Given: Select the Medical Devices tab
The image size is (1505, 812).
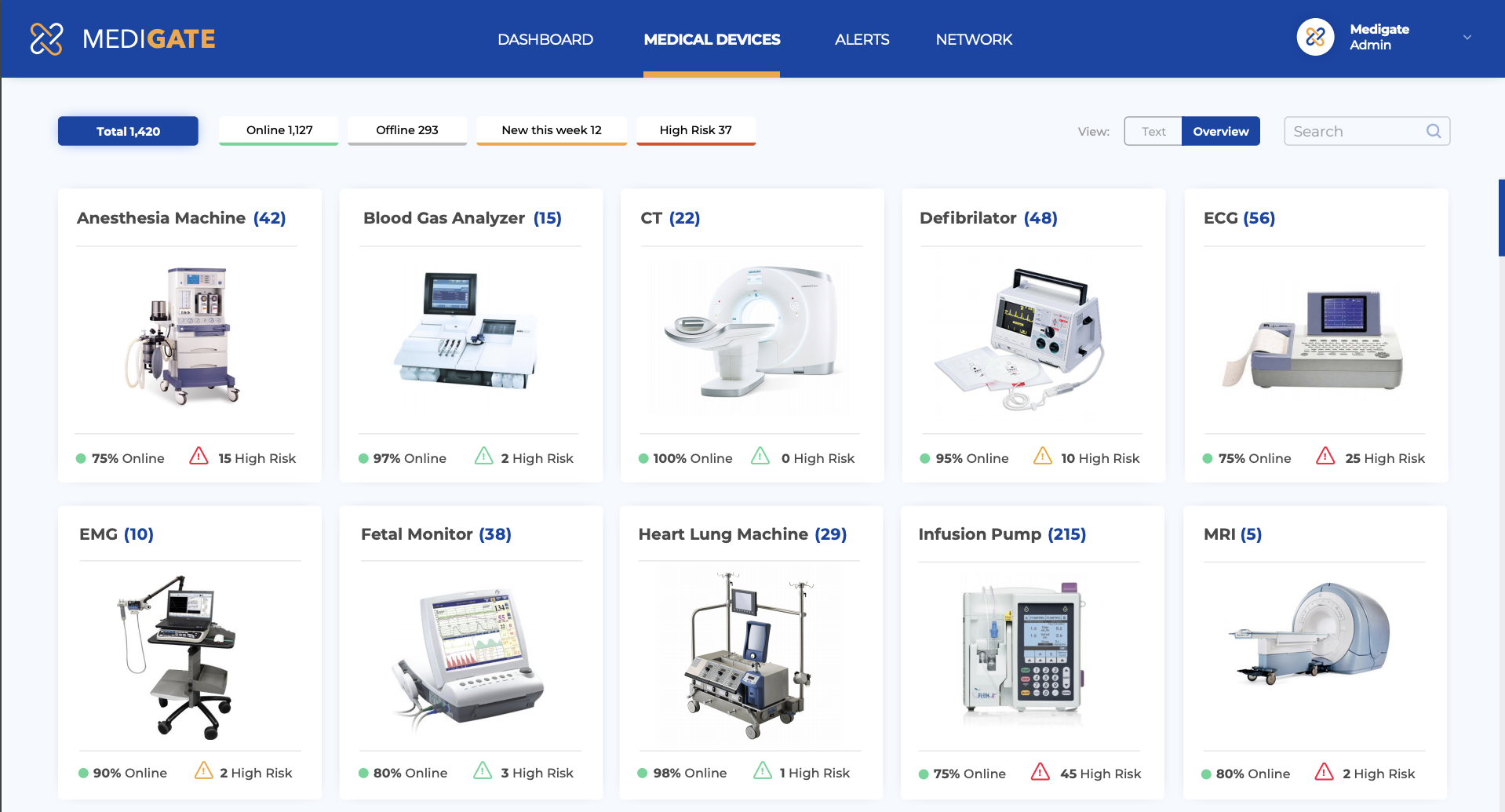Looking at the screenshot, I should pyautogui.click(x=712, y=39).
